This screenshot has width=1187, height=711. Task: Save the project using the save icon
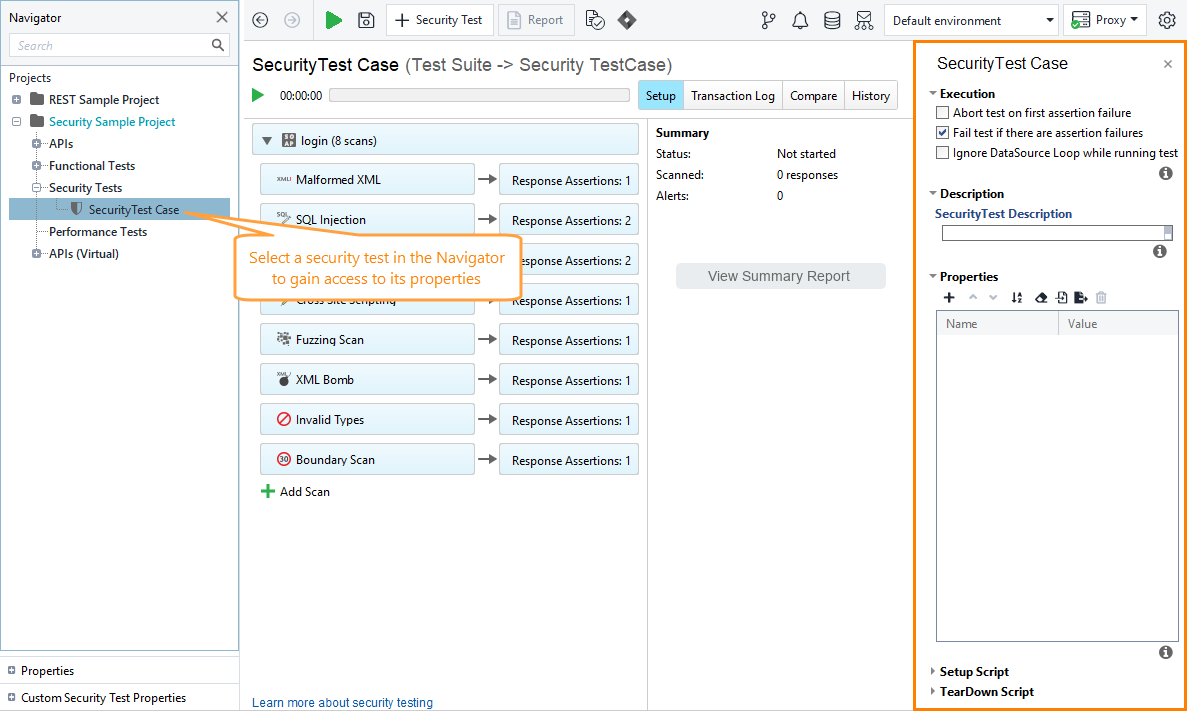(365, 20)
